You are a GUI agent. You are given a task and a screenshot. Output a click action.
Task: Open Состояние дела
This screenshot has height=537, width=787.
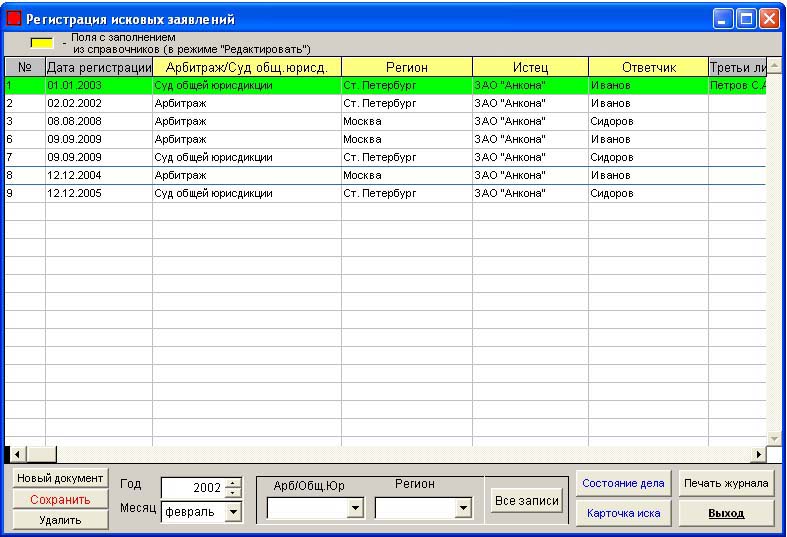(x=623, y=483)
